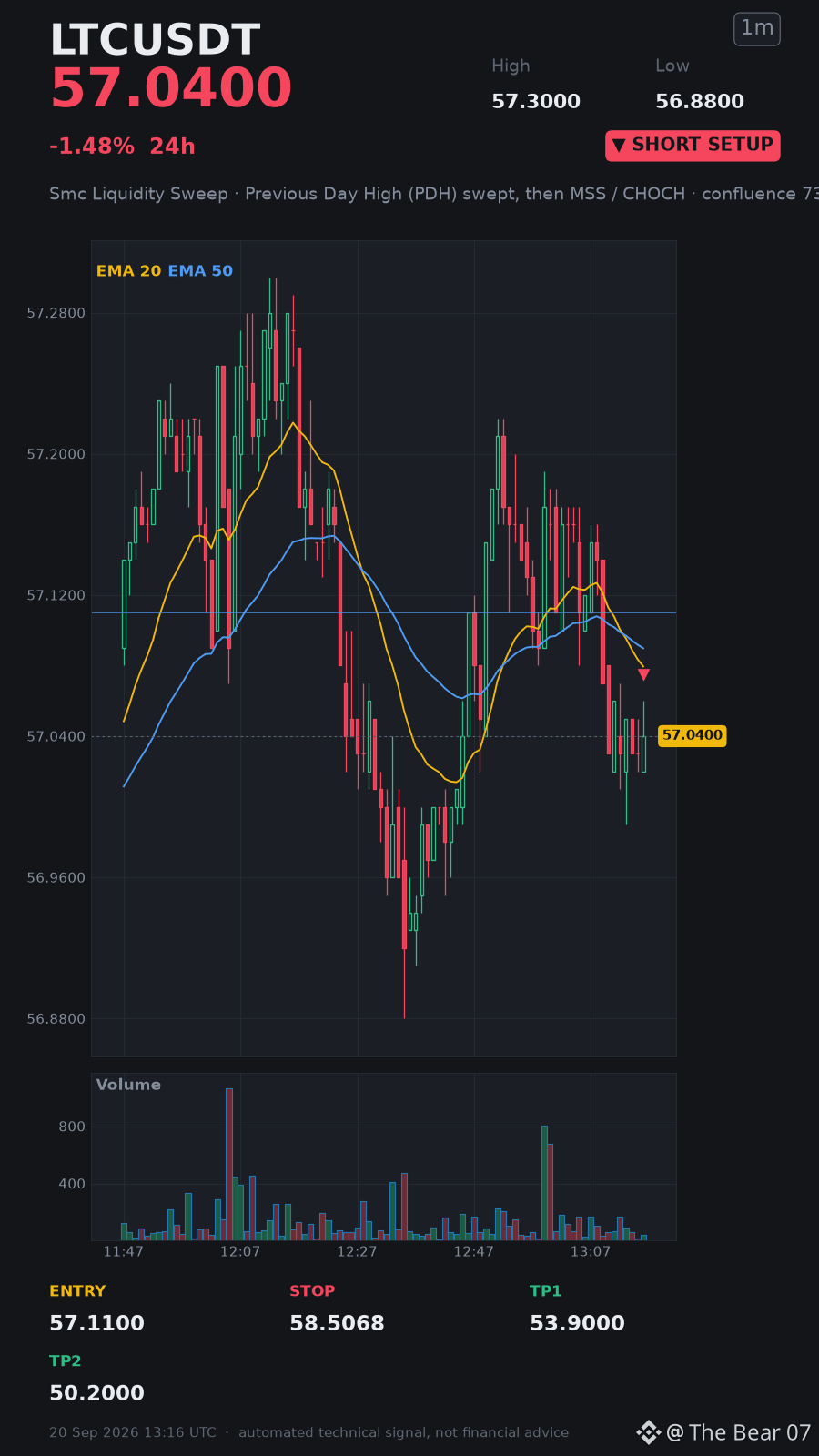Click the SHORT SETUP badge
Screen dimensions: 819x1456
(x=693, y=146)
